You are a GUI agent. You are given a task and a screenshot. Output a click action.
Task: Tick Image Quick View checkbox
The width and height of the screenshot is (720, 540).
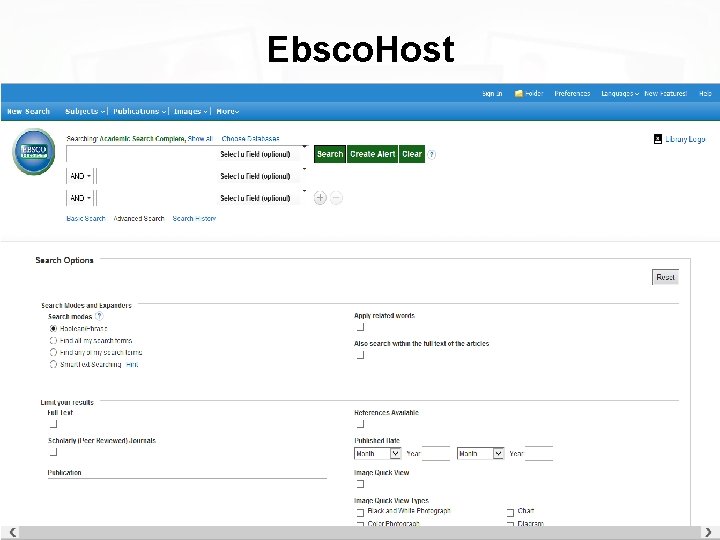(x=360, y=484)
